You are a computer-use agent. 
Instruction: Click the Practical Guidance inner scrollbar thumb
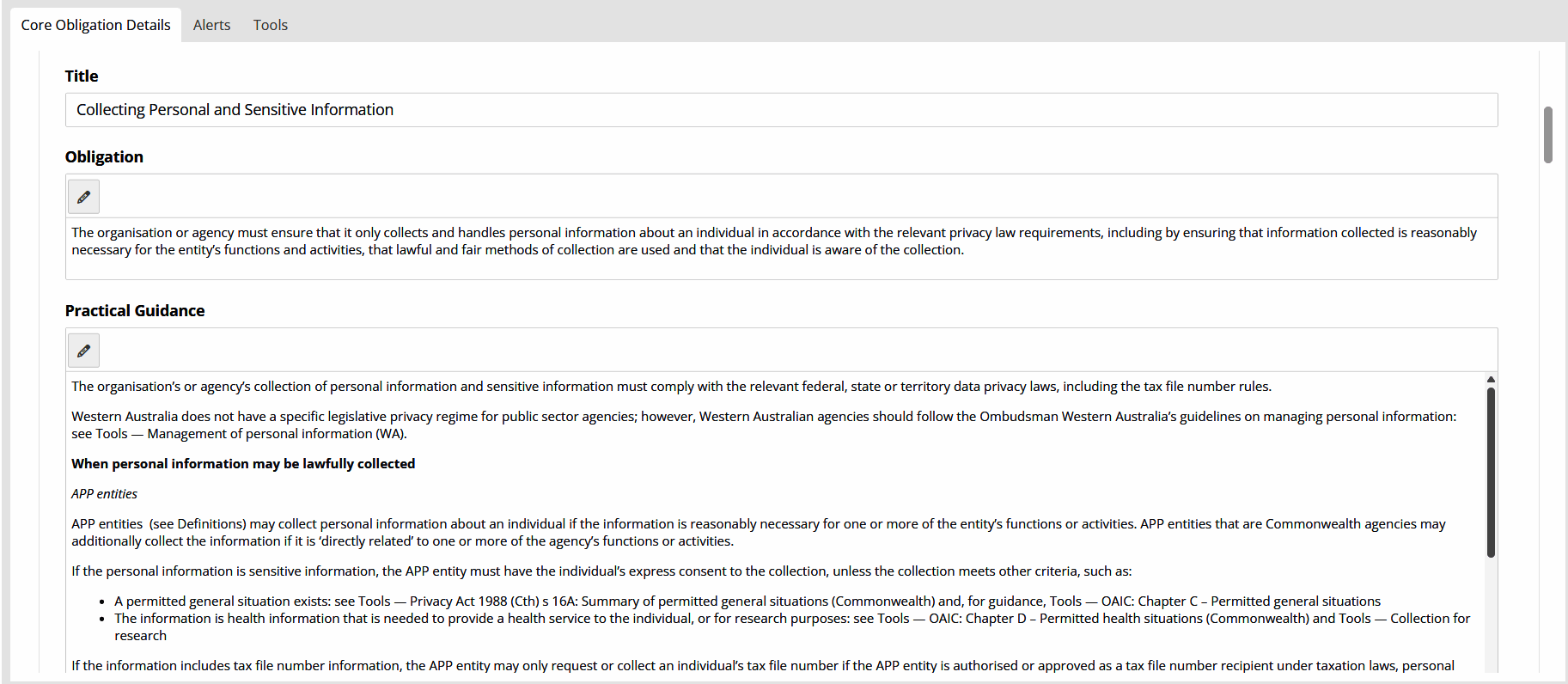(1491, 472)
